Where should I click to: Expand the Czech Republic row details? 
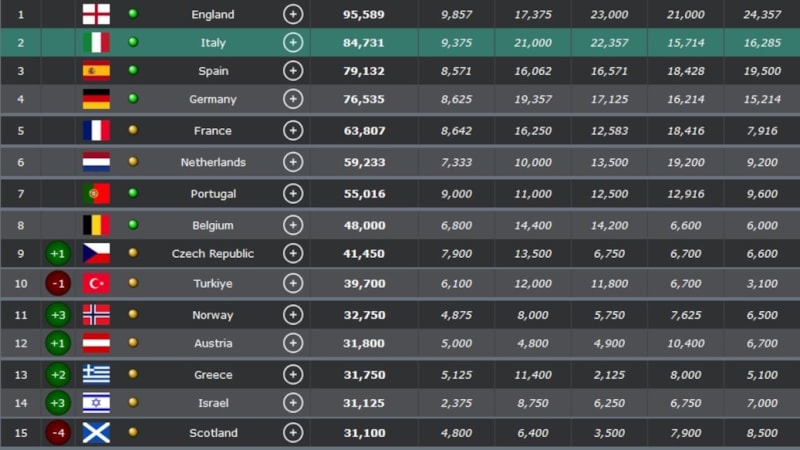tap(292, 253)
